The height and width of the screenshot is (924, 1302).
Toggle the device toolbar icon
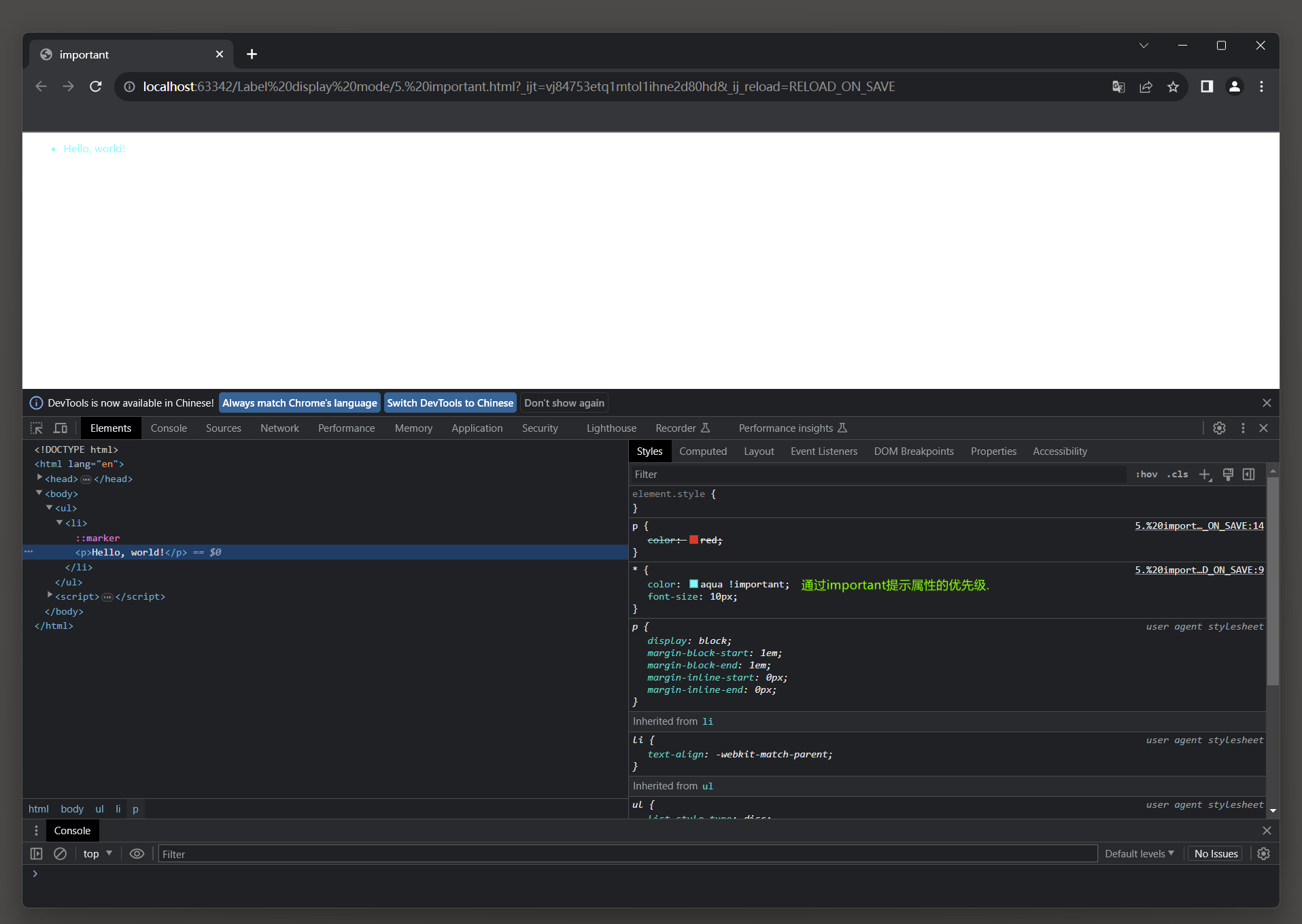61,428
